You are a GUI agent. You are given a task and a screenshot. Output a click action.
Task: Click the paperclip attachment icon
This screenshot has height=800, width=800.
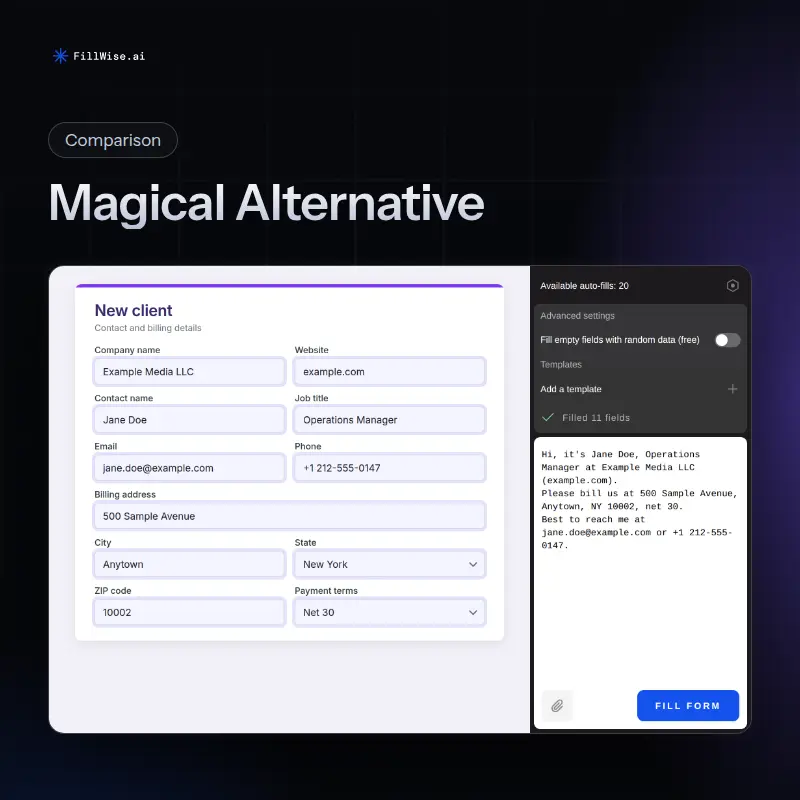tap(557, 706)
